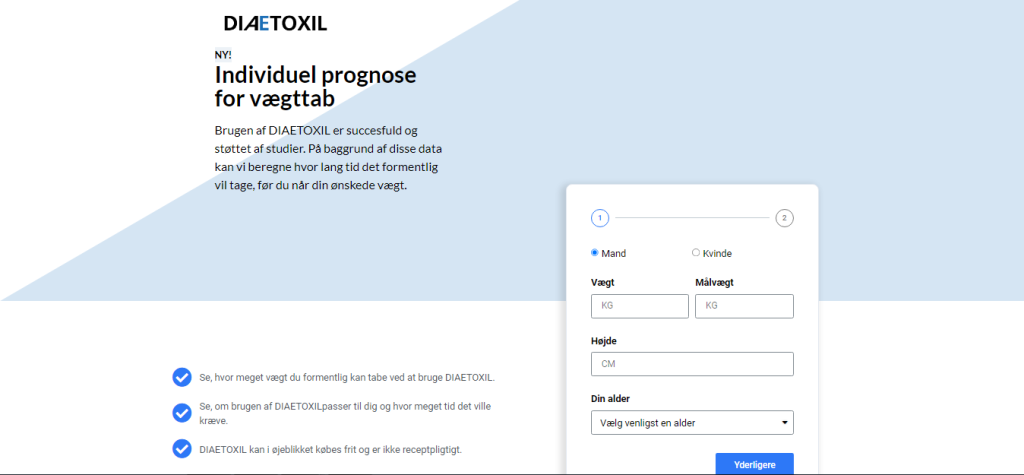This screenshot has height=475, width=1024.
Task: Click the Yderligere button
Action: click(x=754, y=465)
